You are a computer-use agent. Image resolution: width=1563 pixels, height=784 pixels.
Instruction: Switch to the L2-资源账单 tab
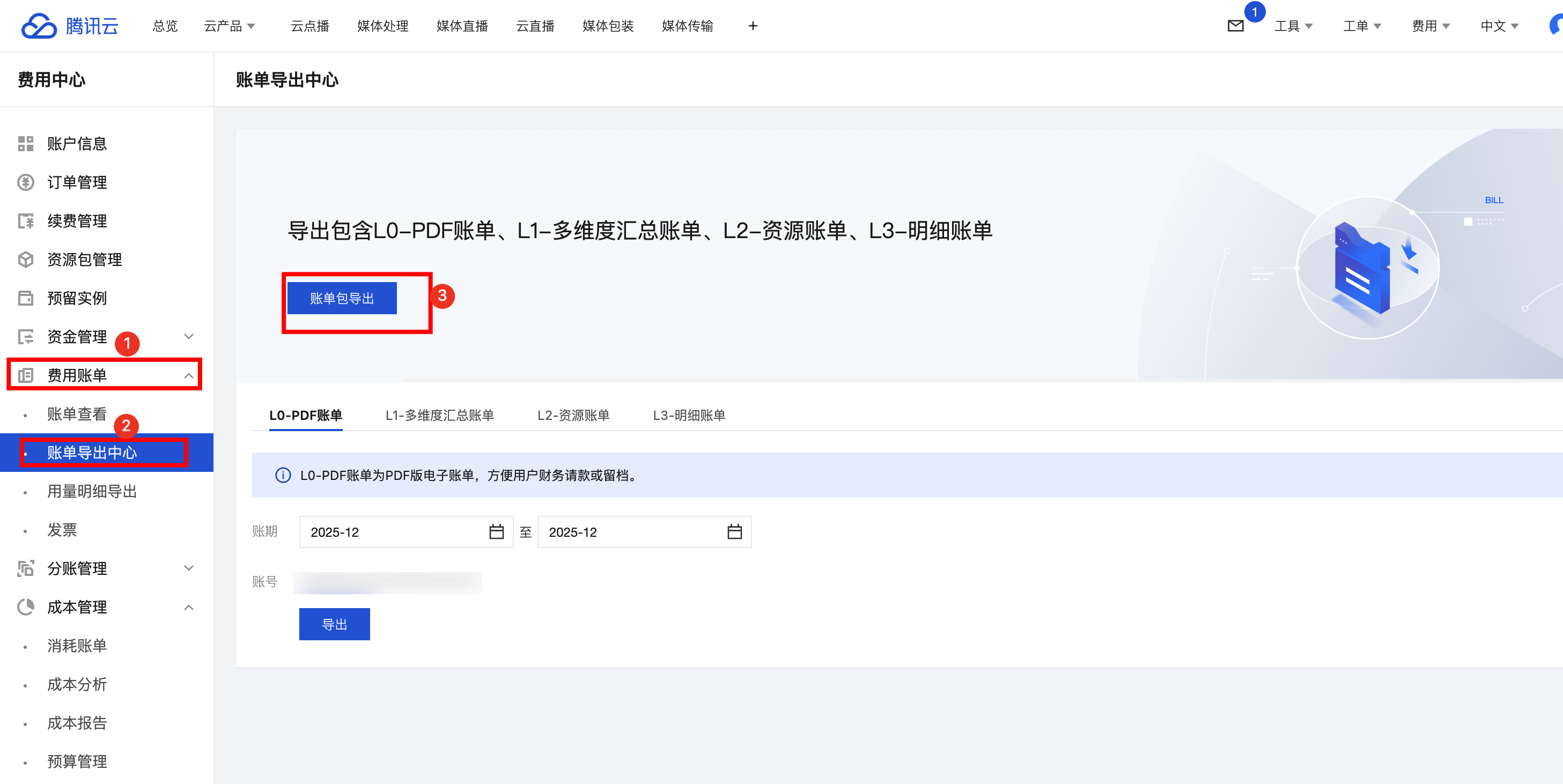(x=573, y=416)
